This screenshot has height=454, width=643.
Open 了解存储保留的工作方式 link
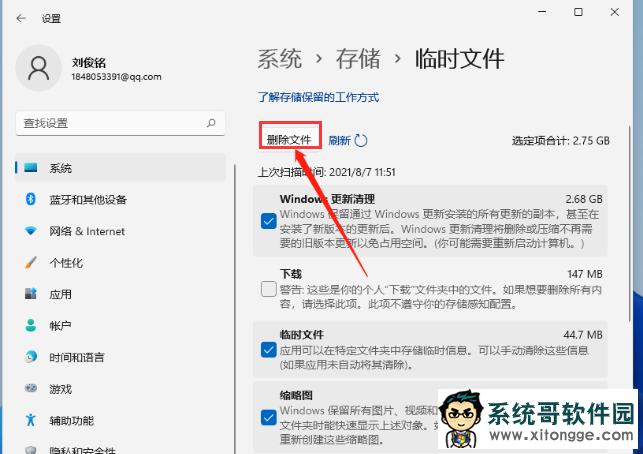(x=318, y=97)
